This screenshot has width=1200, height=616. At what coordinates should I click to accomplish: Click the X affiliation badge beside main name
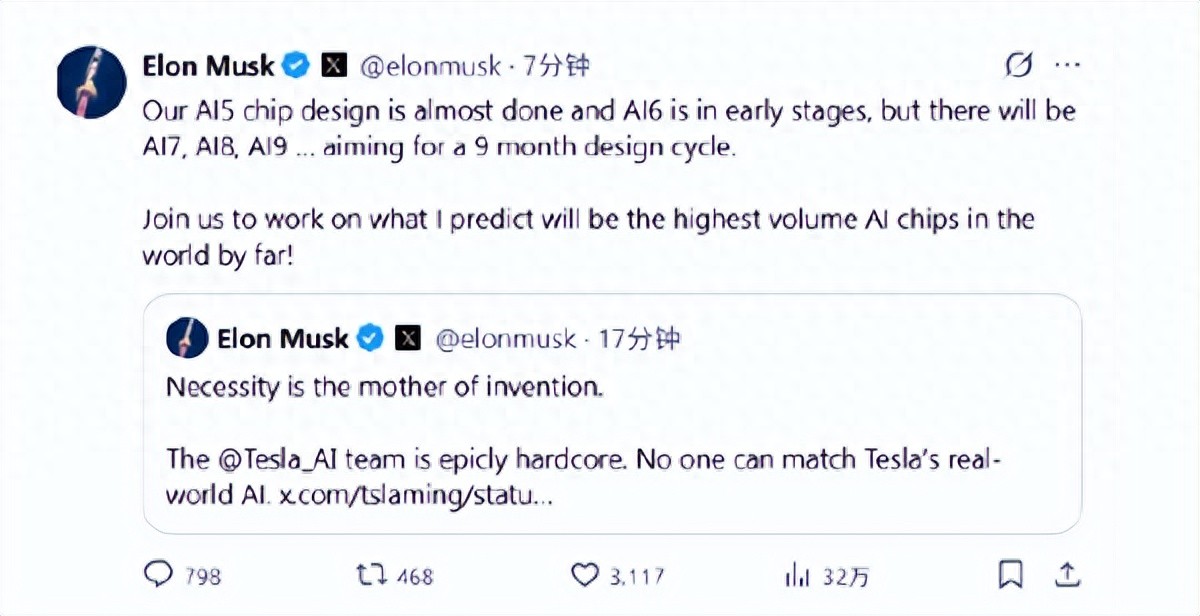coord(333,67)
